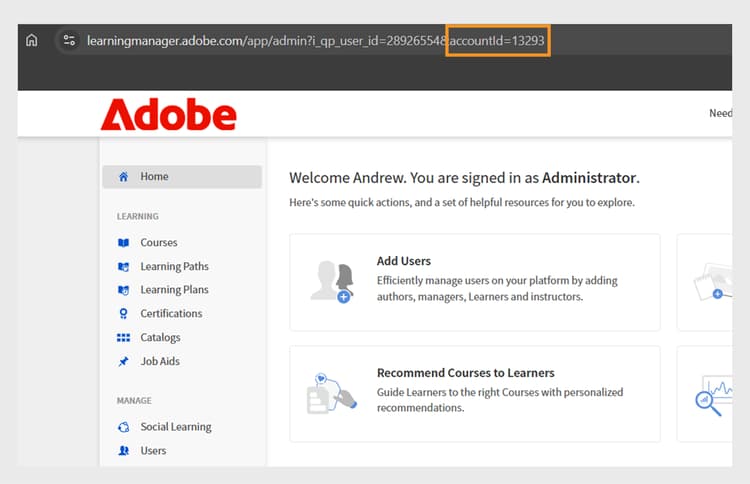Screen dimensions: 750x484
Task: Open the Add Users quick action
Action: click(475, 282)
